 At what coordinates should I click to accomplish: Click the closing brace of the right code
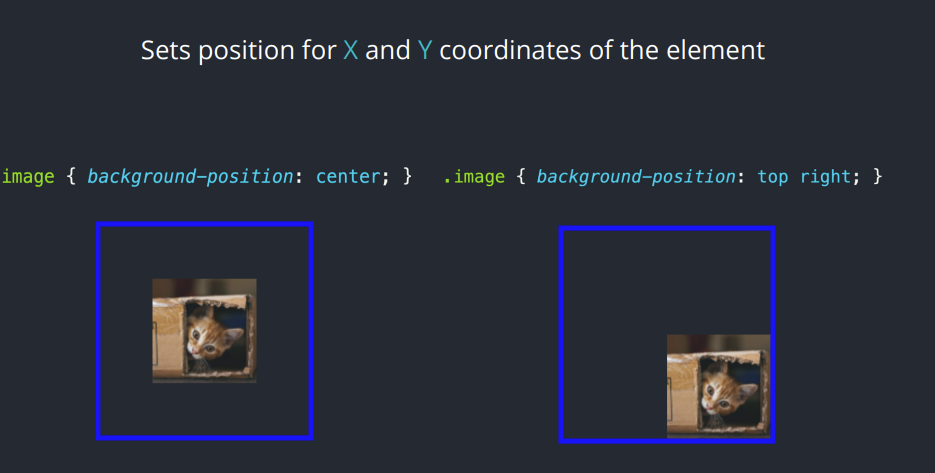click(x=877, y=177)
